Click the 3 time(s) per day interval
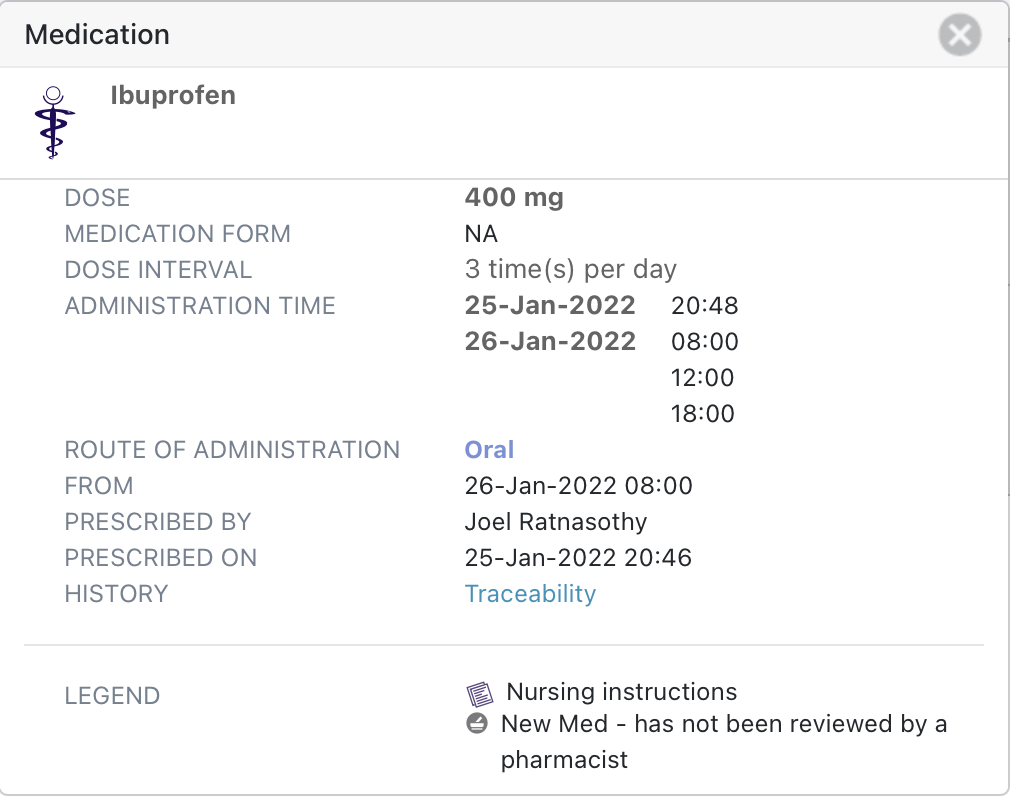 (x=570, y=270)
